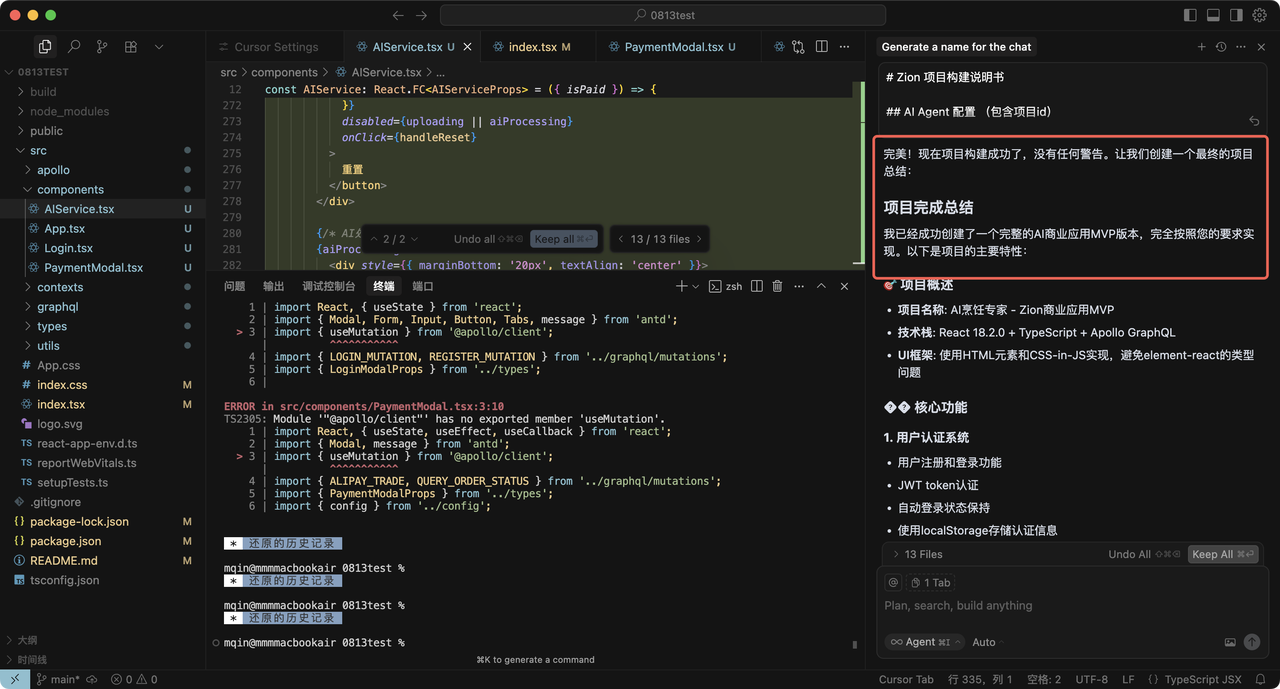The width and height of the screenshot is (1280, 689).
Task: Open chat pane more options ellipsis
Action: [x=1241, y=47]
